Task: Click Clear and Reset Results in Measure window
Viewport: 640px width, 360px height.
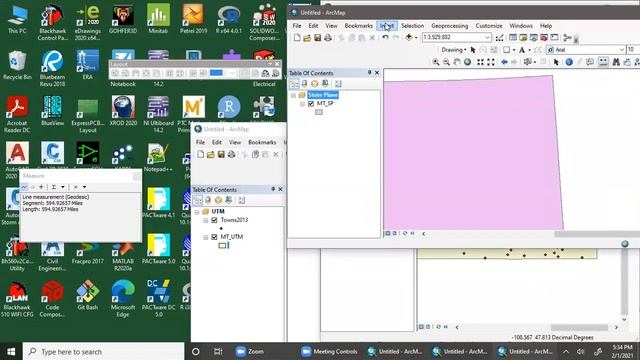Action: tap(76, 187)
